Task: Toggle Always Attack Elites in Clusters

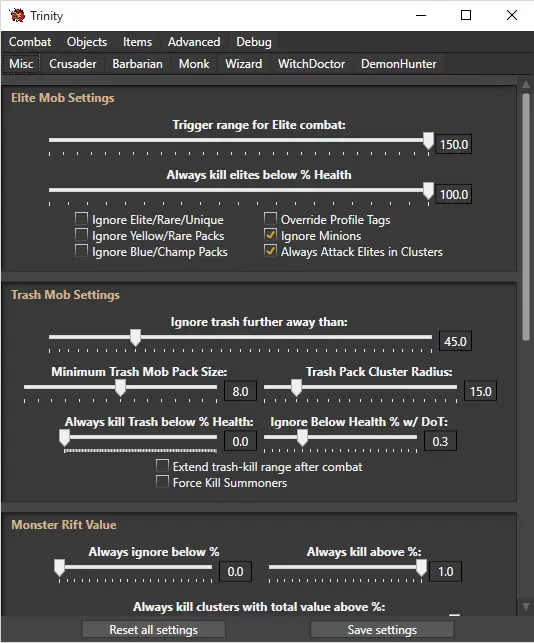Action: pos(270,251)
